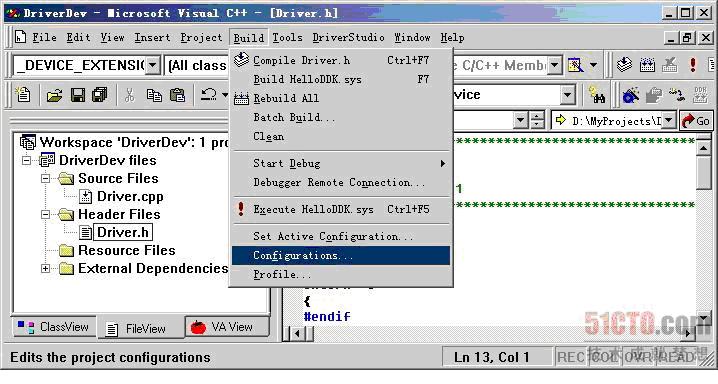
Task: Click the Undo arrow icon
Action: pos(209,95)
